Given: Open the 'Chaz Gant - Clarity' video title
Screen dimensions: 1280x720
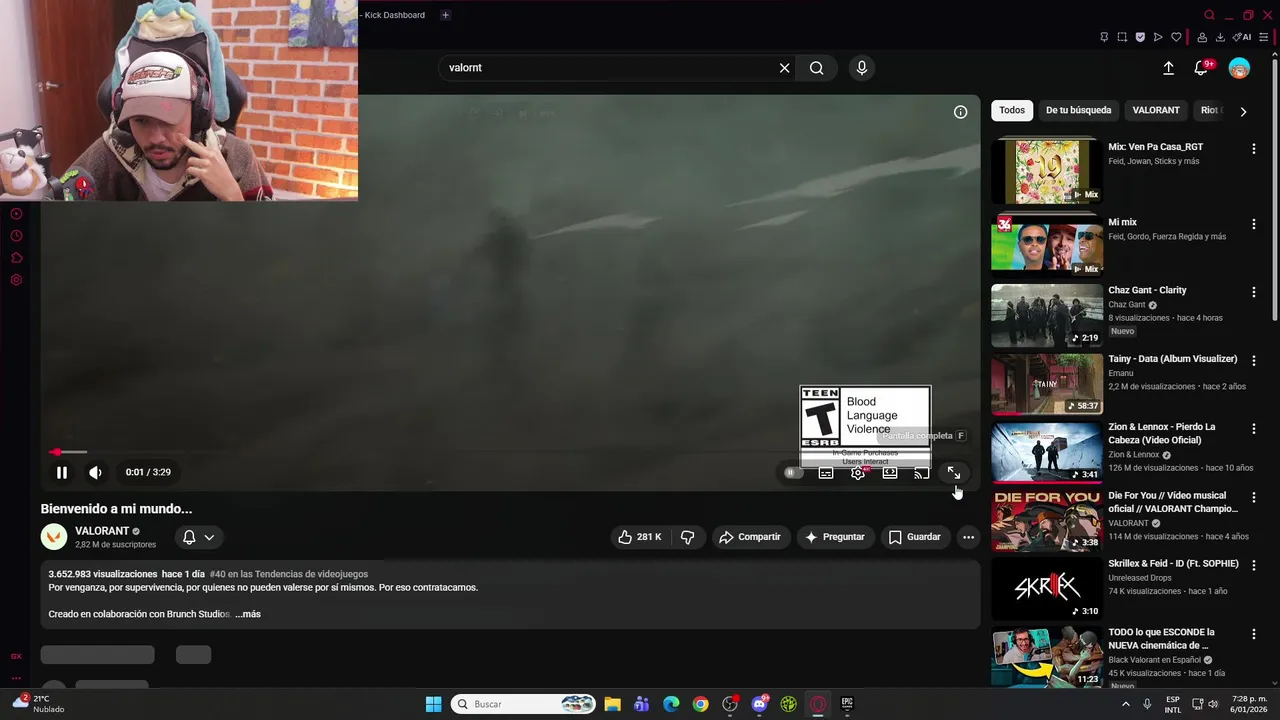Looking at the screenshot, I should point(1147,290).
